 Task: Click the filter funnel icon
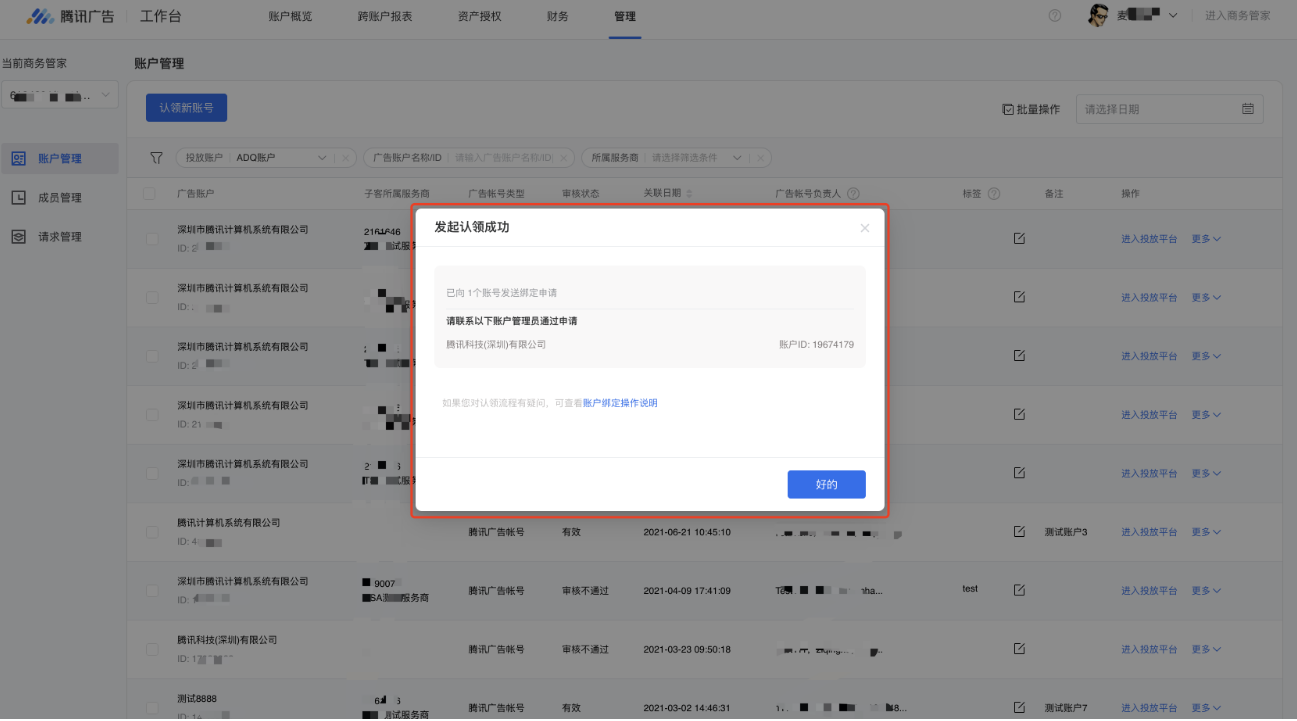pos(156,158)
